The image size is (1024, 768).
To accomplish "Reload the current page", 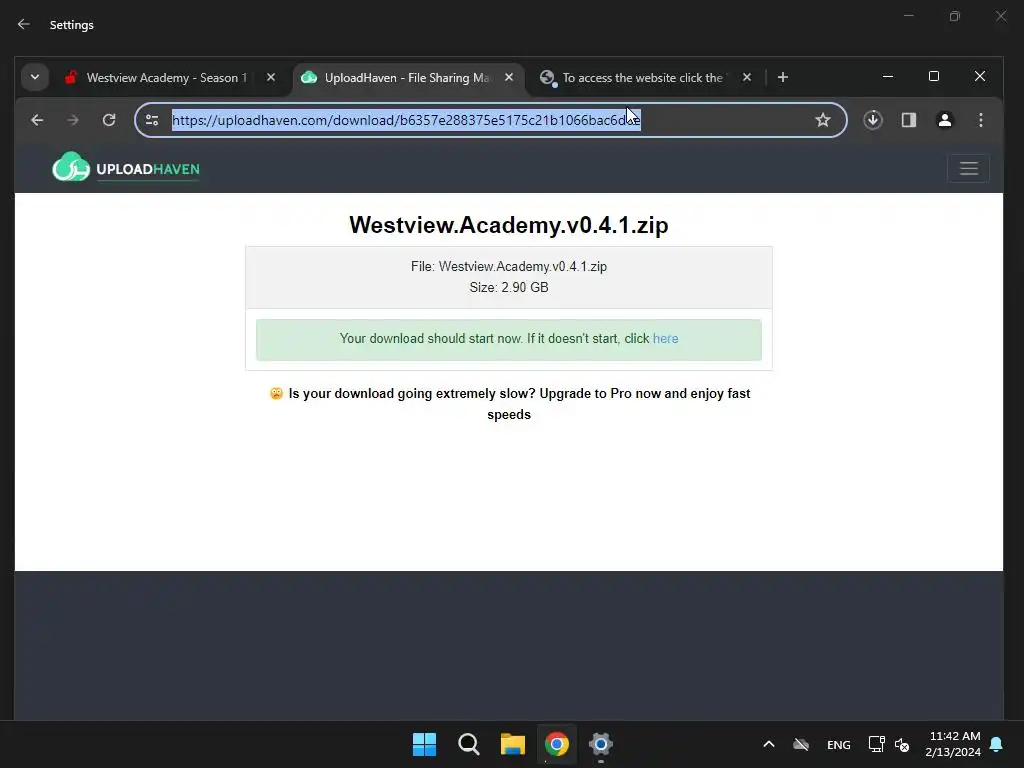I will 109,120.
